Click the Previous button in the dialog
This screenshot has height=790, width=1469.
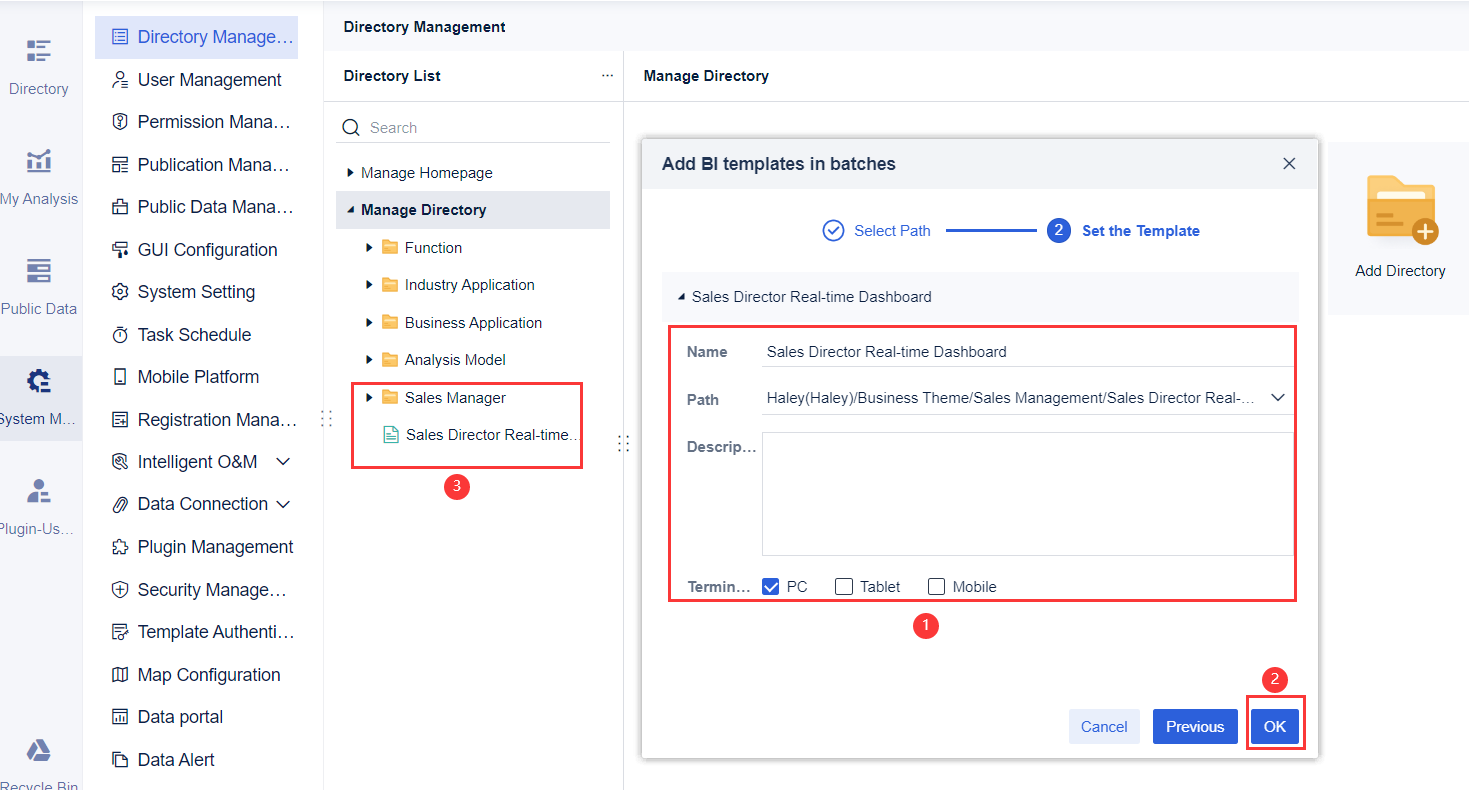pos(1195,726)
